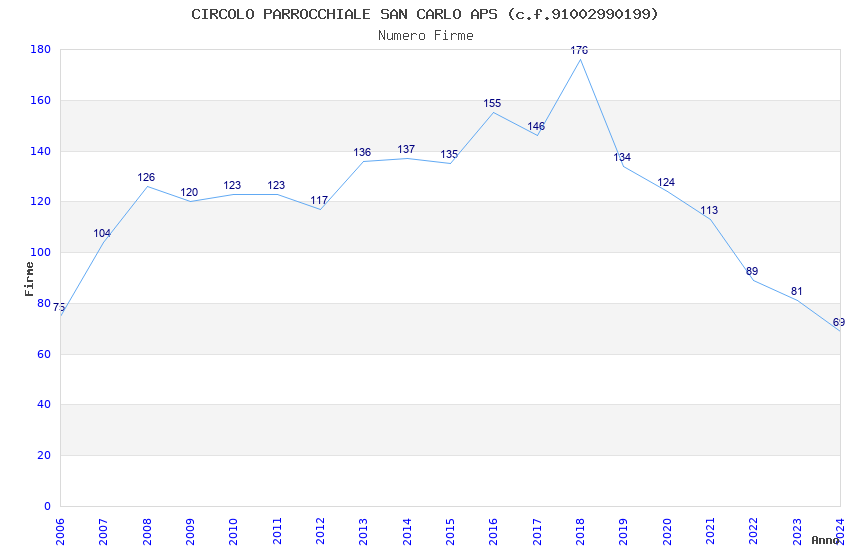Click the 136 data label for 2013
The height and width of the screenshot is (550, 850).
pos(362,152)
